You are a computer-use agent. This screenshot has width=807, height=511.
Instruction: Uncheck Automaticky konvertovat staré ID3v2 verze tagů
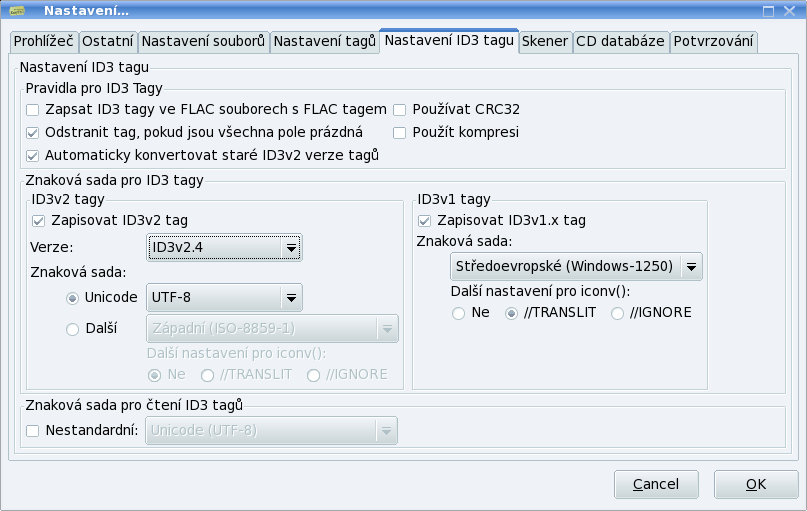(x=34, y=155)
